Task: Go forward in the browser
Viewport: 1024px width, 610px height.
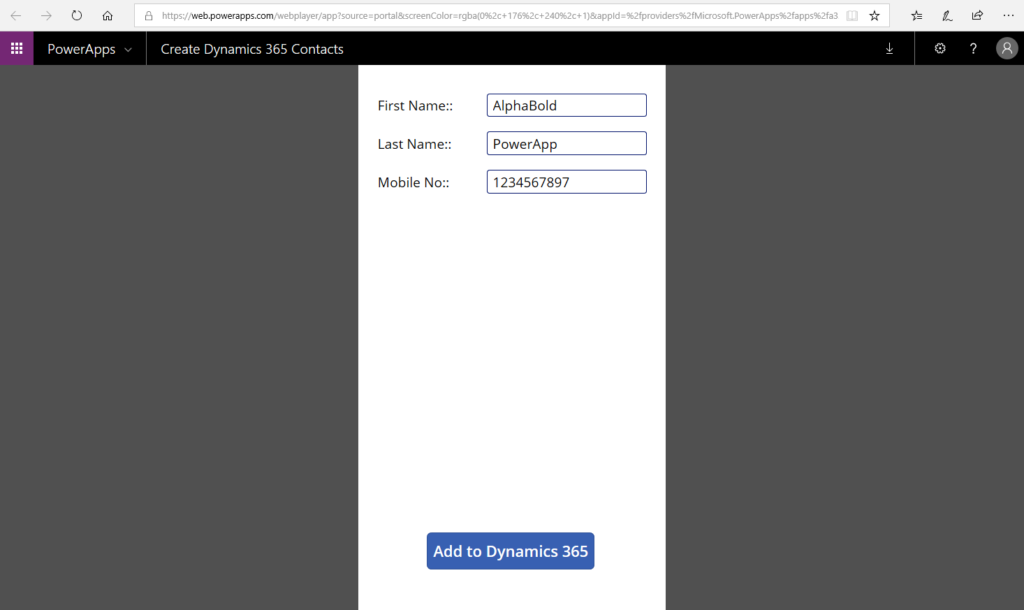Action: coord(46,16)
